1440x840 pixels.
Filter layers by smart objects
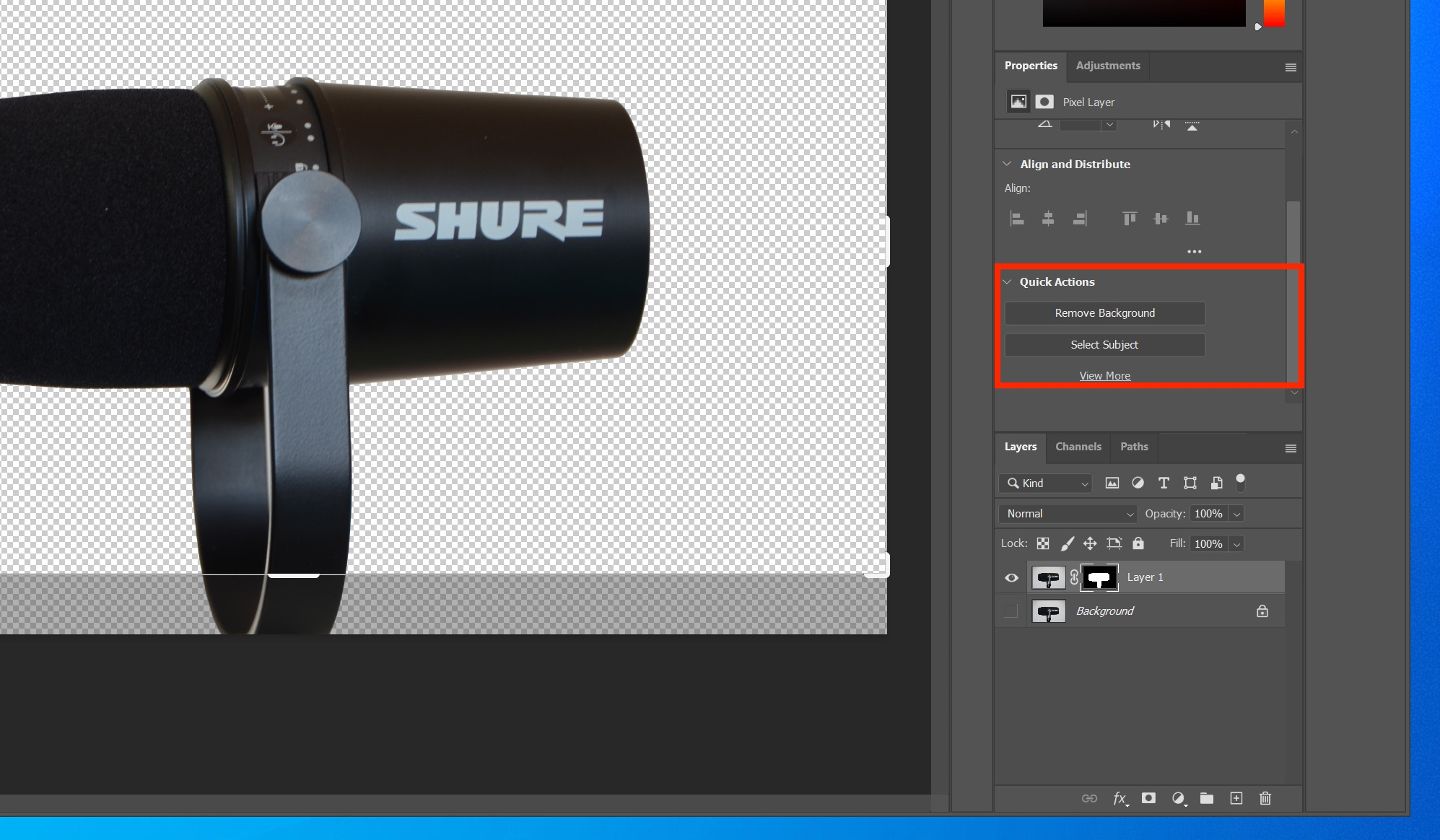click(x=1216, y=483)
